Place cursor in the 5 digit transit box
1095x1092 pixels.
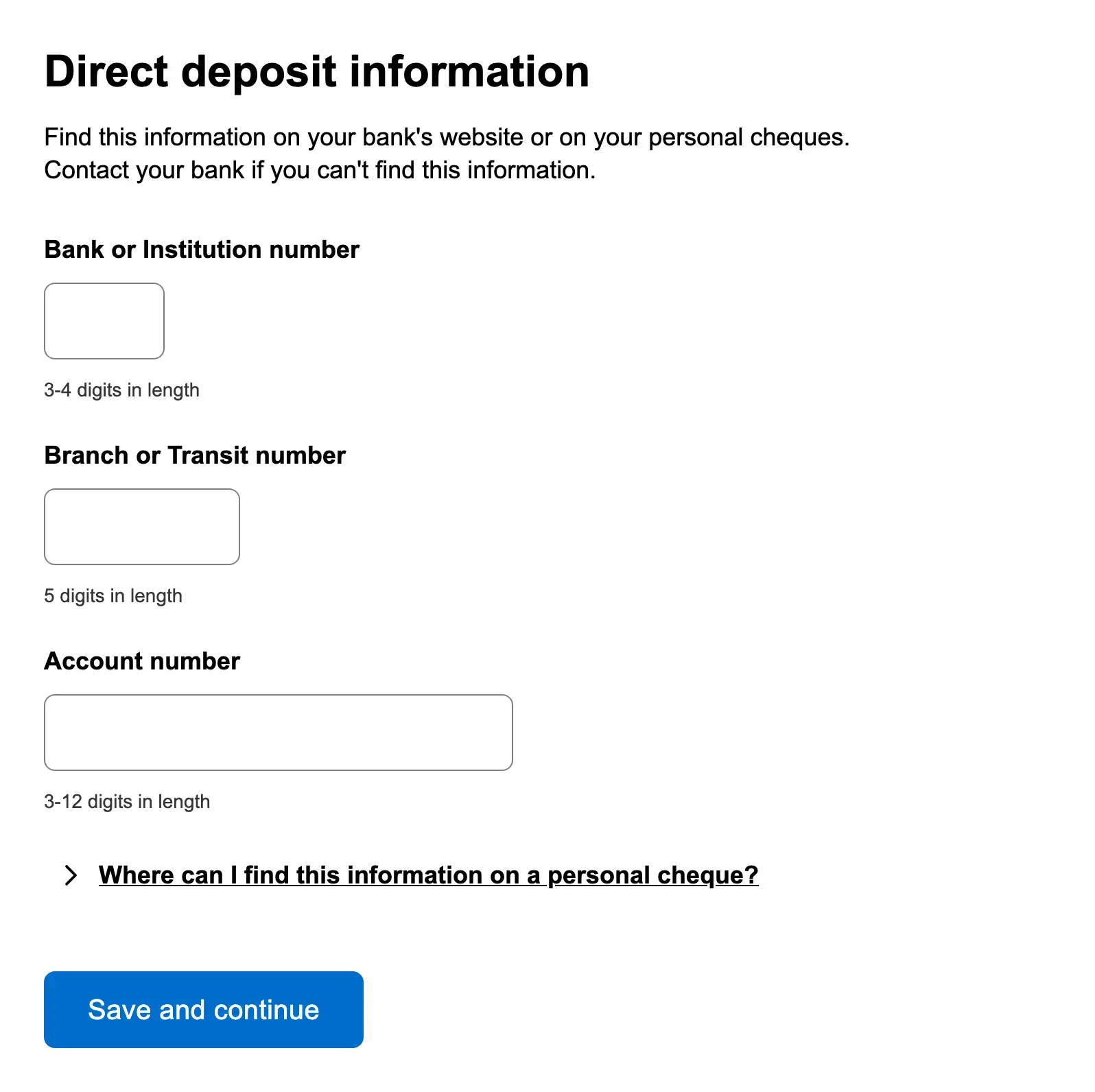click(142, 527)
